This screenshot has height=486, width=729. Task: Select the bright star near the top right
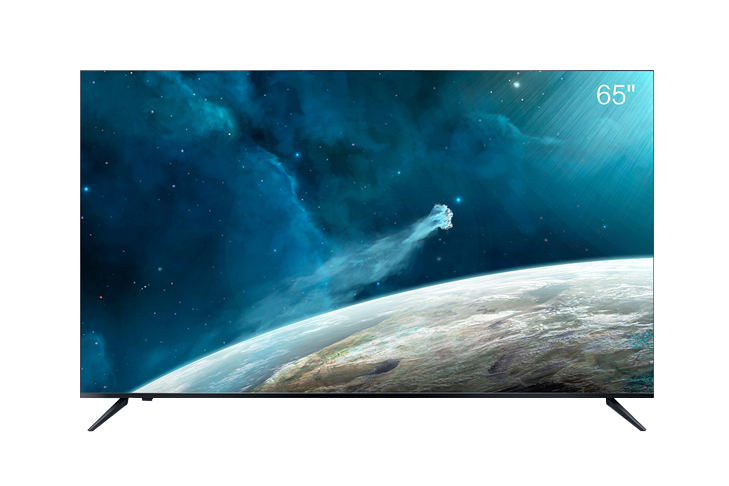(517, 84)
